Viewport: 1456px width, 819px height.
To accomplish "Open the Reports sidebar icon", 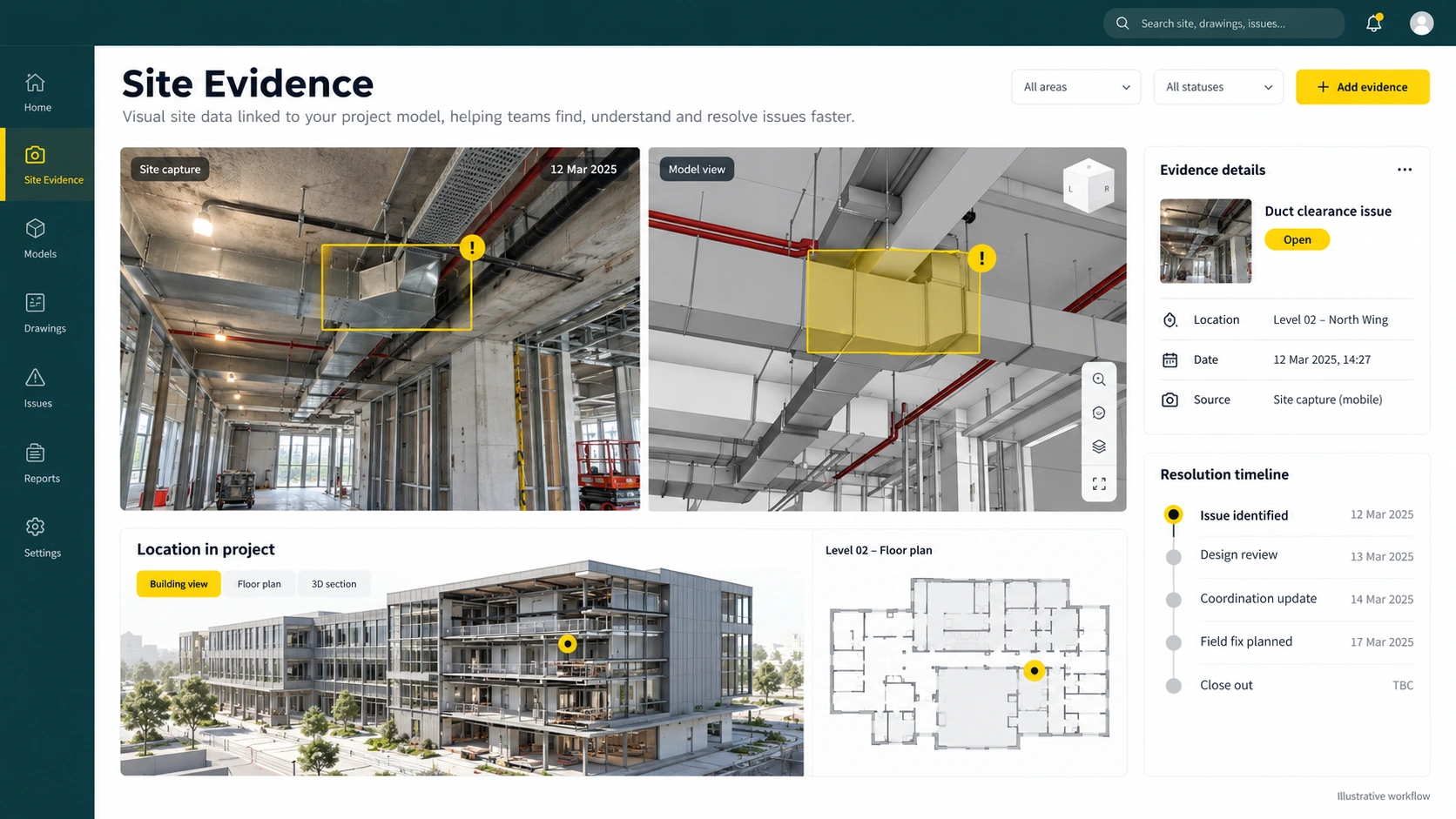I will (35, 453).
